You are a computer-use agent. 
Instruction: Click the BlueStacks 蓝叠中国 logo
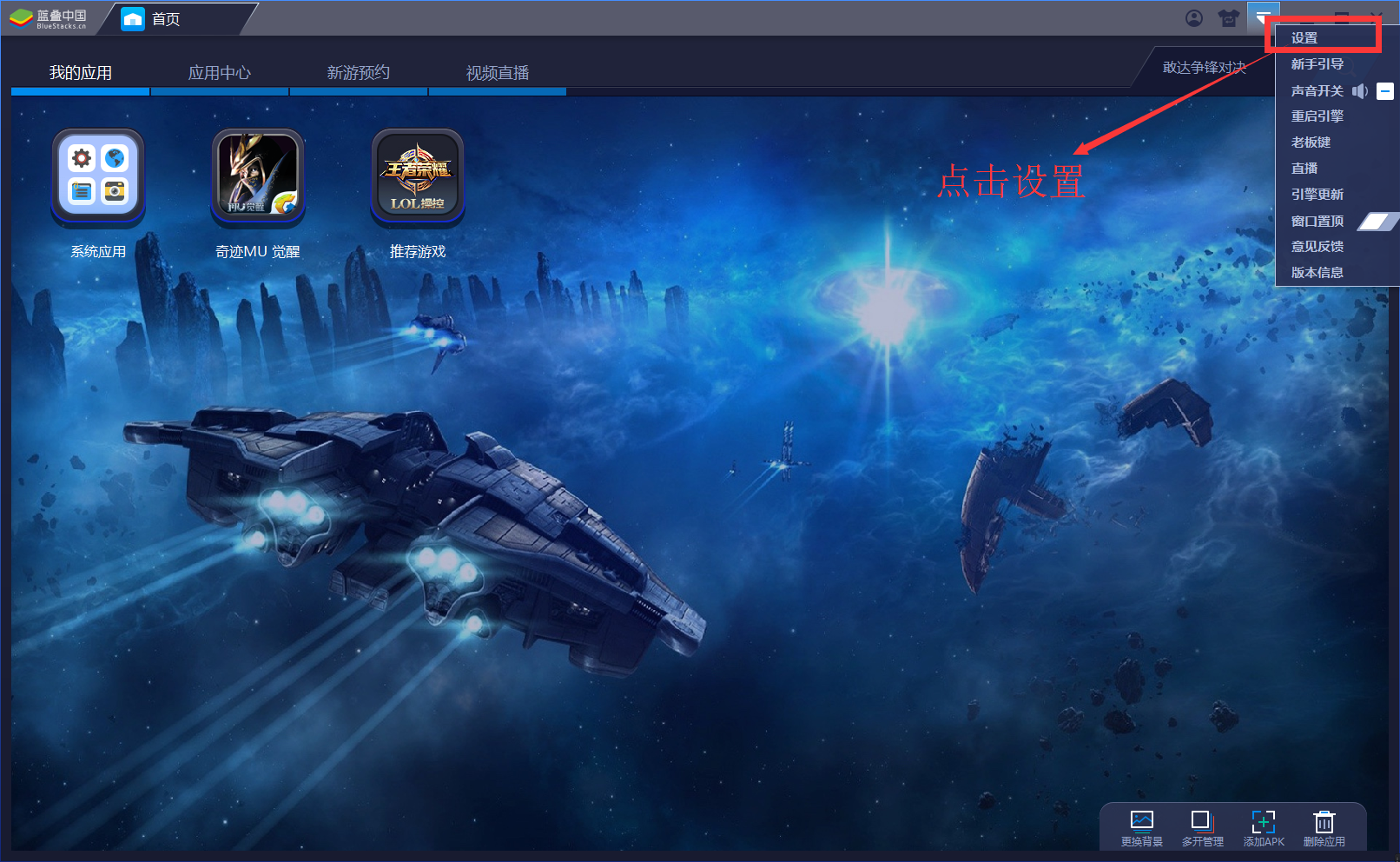point(49,18)
